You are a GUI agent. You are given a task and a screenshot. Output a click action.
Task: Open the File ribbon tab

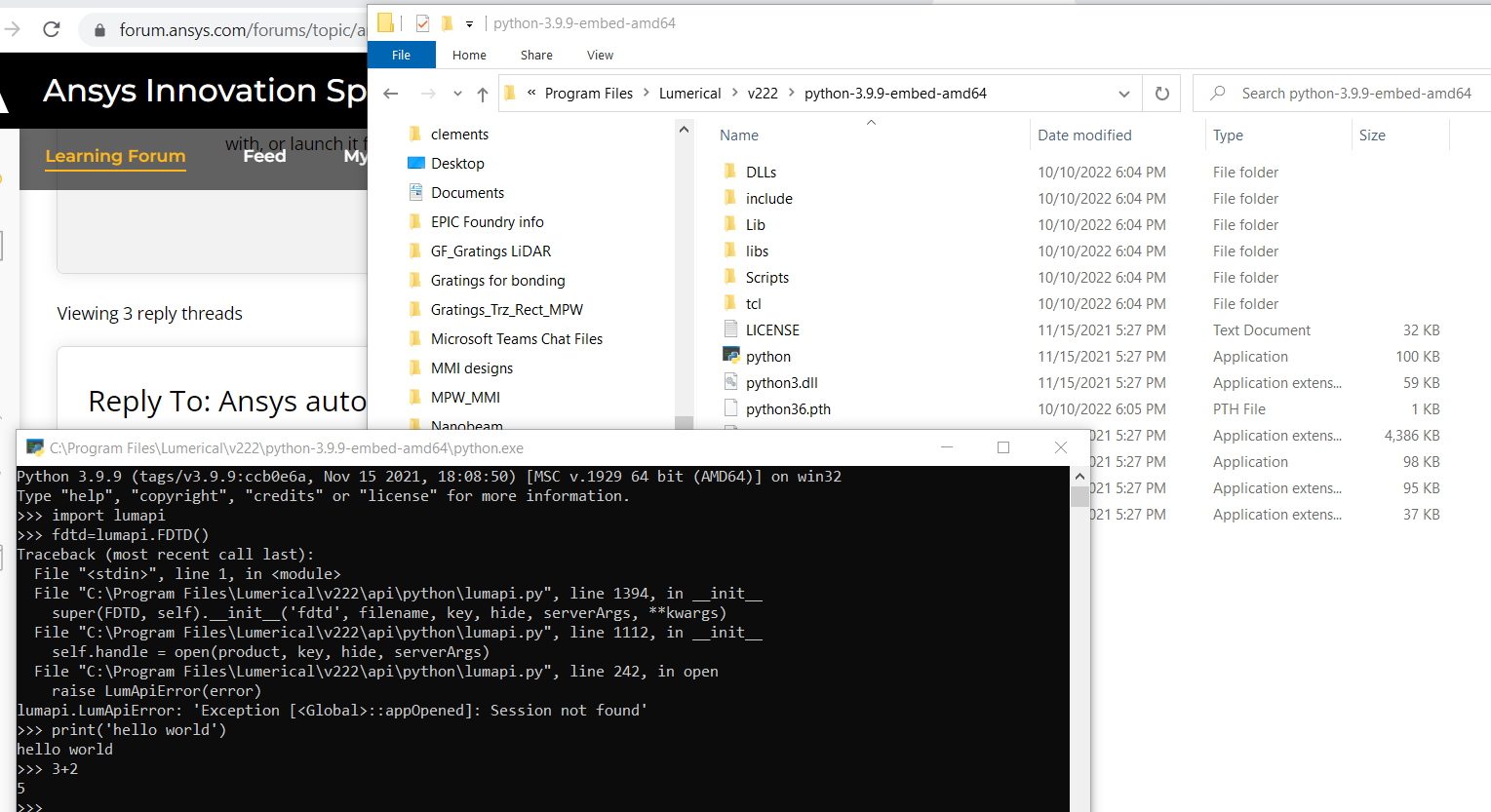pos(401,55)
